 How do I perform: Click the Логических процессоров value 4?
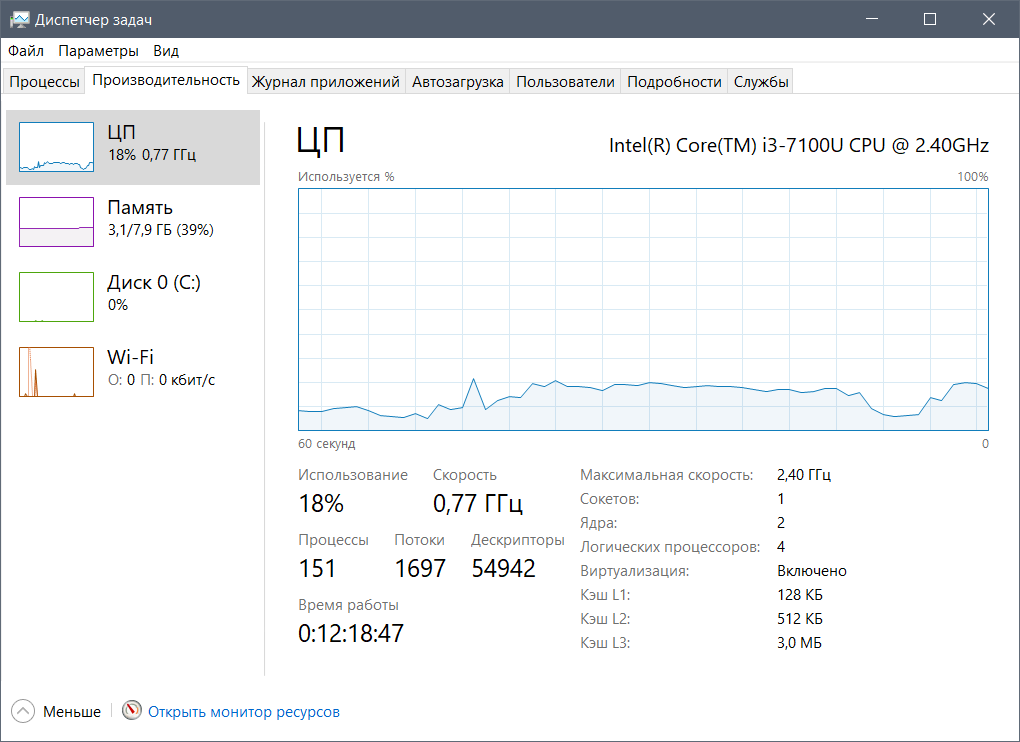click(x=781, y=547)
